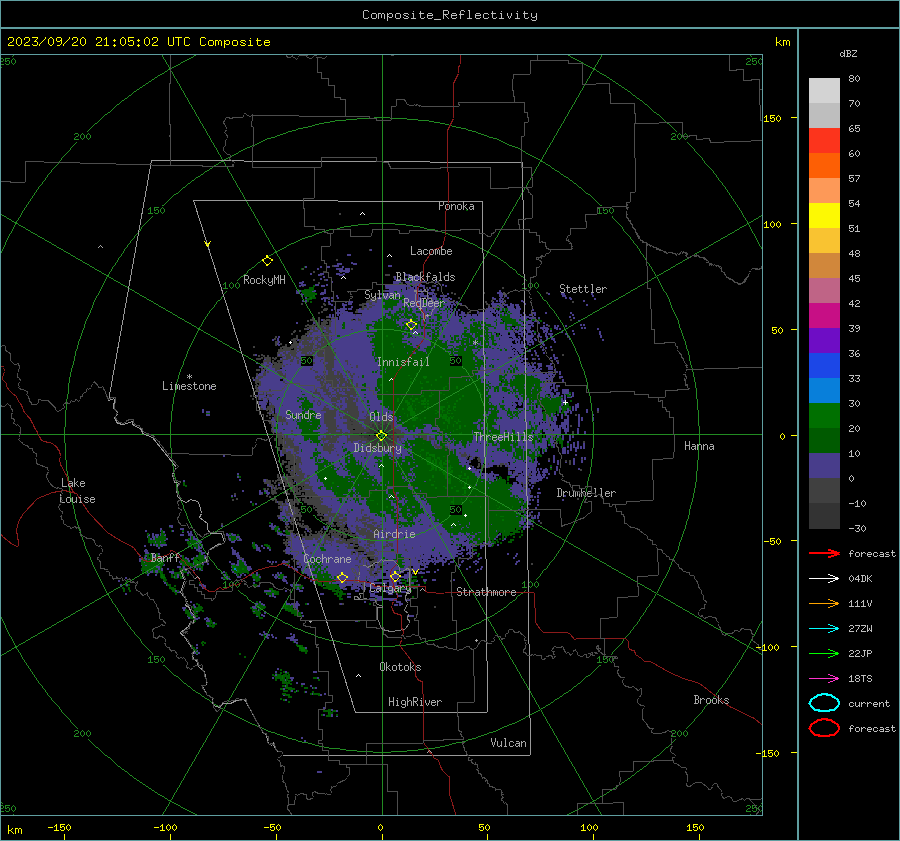
Task: Click the dBZ legend heading
Action: coord(848,53)
